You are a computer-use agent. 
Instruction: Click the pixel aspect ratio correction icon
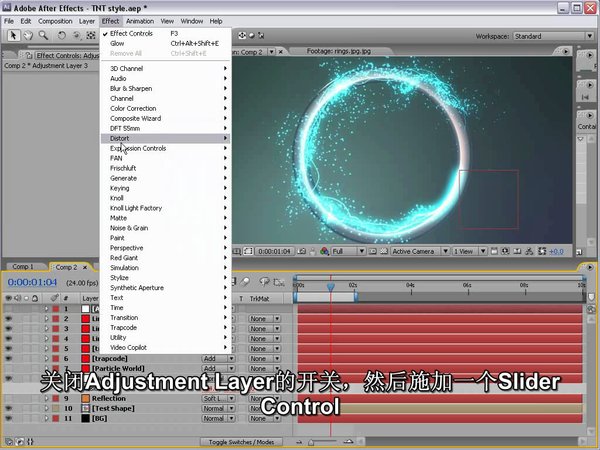click(x=494, y=251)
